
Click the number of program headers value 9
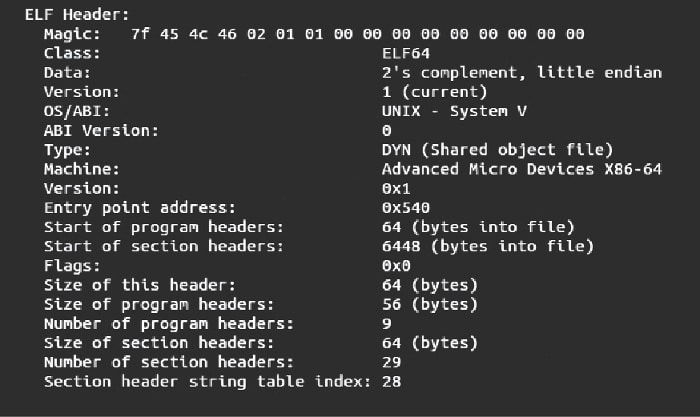(x=386, y=323)
